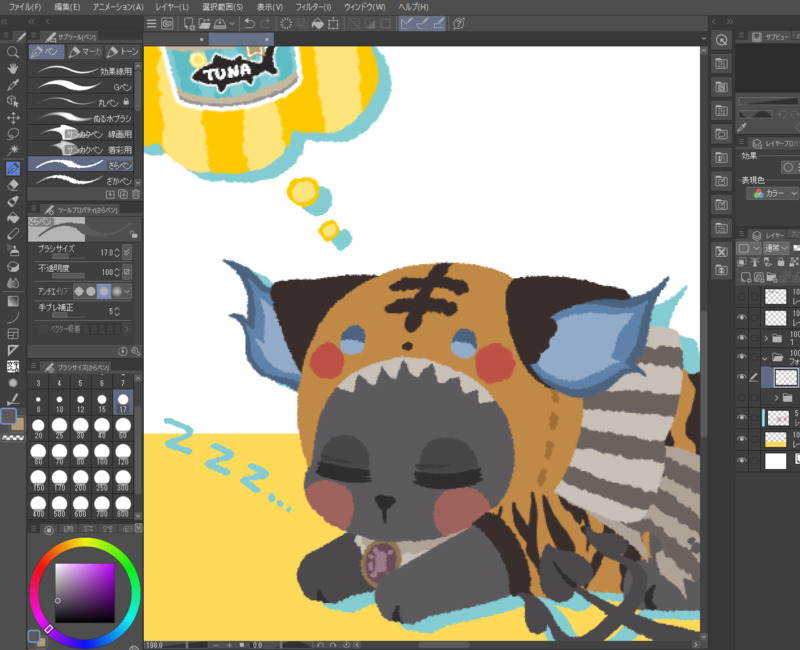Open the blending mode dropdown 通常
The image size is (800, 650).
click(x=776, y=248)
